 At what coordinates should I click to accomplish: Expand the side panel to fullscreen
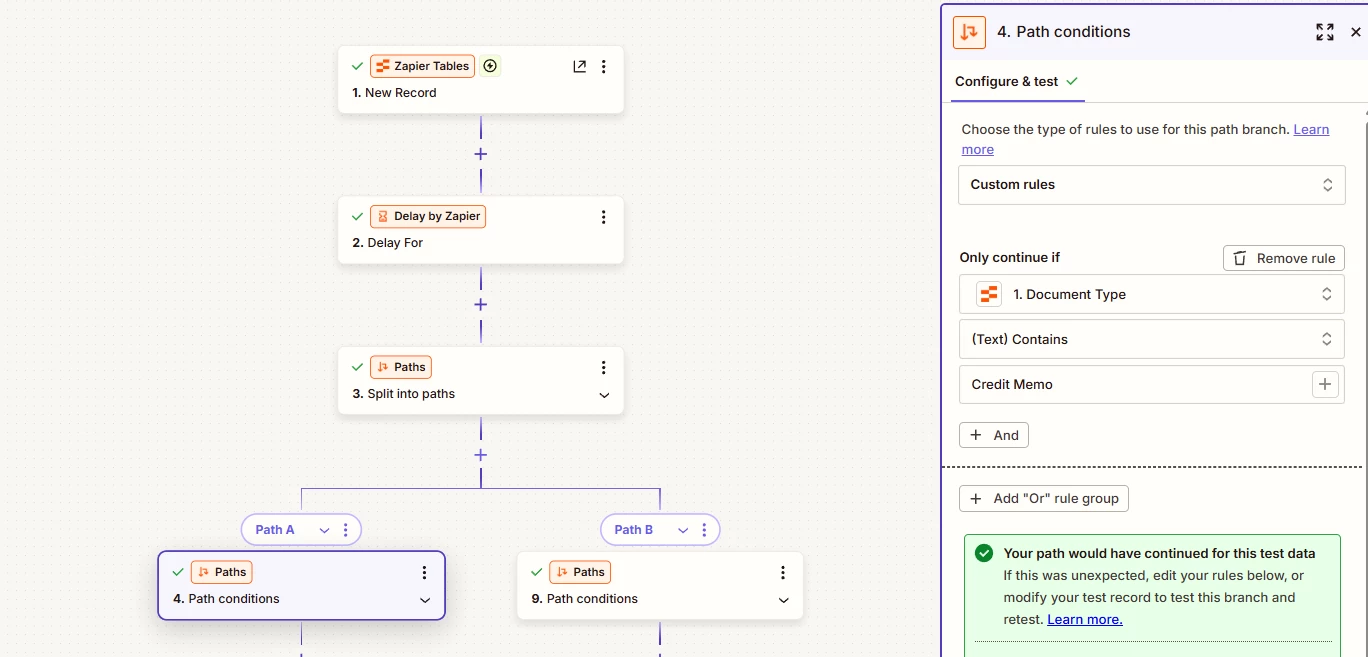click(1325, 32)
